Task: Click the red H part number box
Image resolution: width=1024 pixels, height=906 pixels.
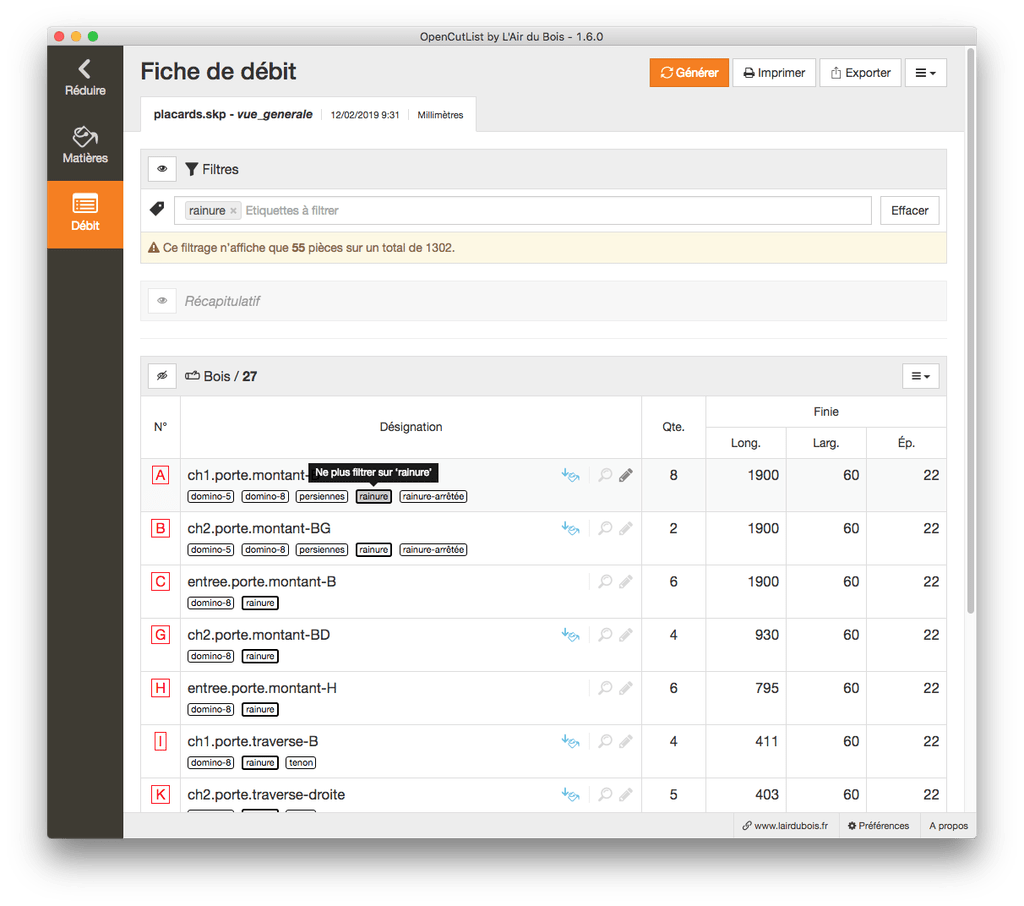Action: [x=160, y=688]
